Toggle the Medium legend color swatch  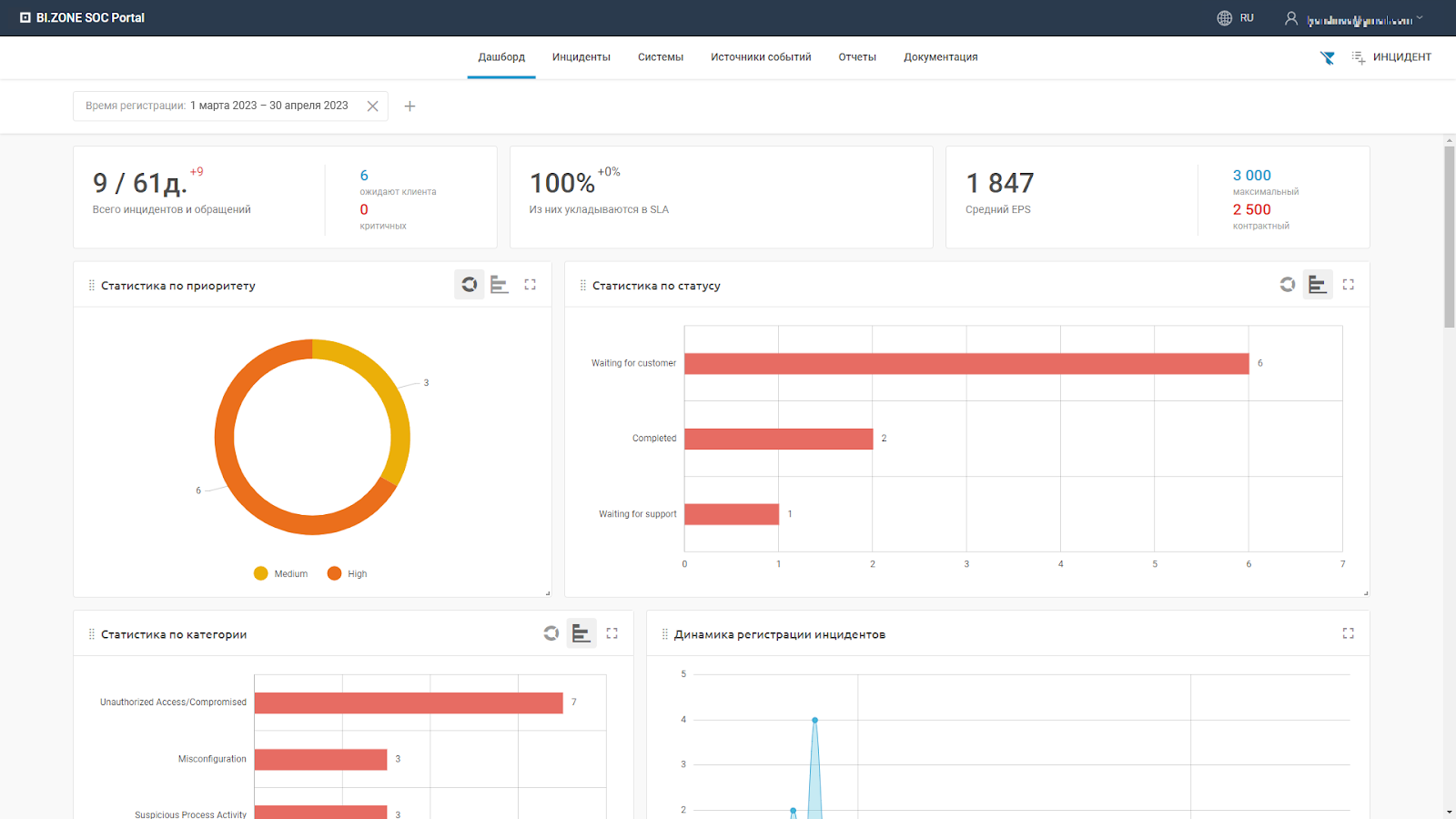tap(261, 573)
